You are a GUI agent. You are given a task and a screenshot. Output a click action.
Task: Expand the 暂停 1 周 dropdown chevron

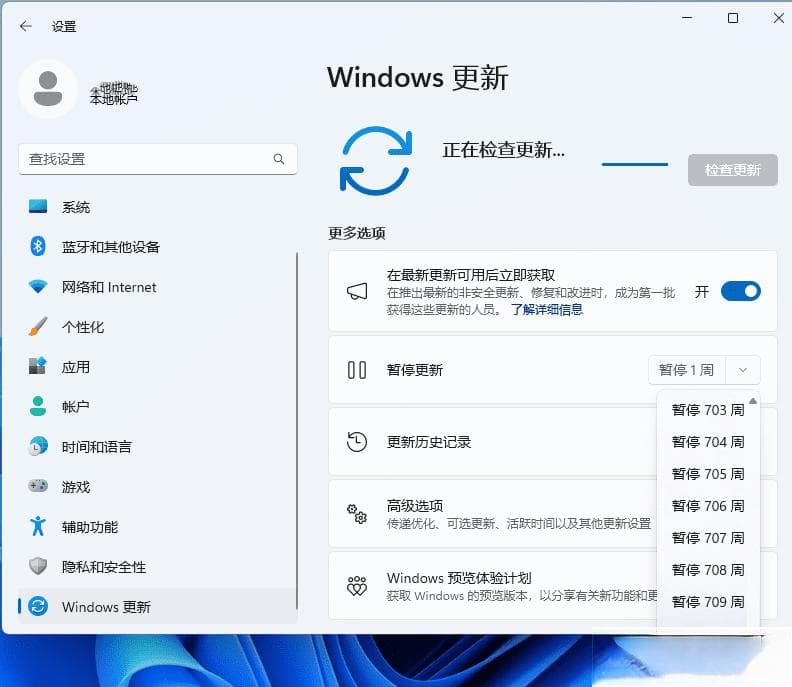(x=742, y=370)
